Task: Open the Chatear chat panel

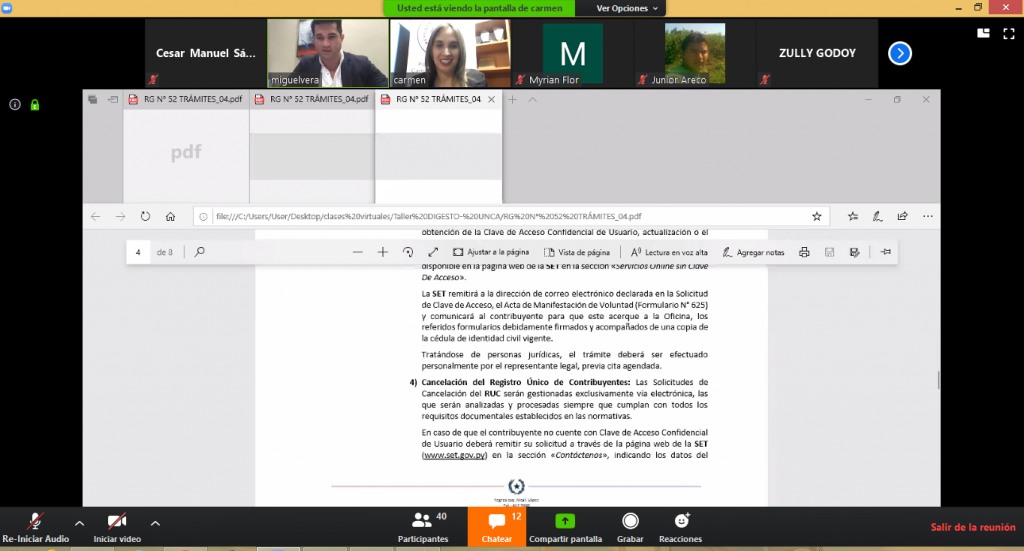Action: (497, 527)
